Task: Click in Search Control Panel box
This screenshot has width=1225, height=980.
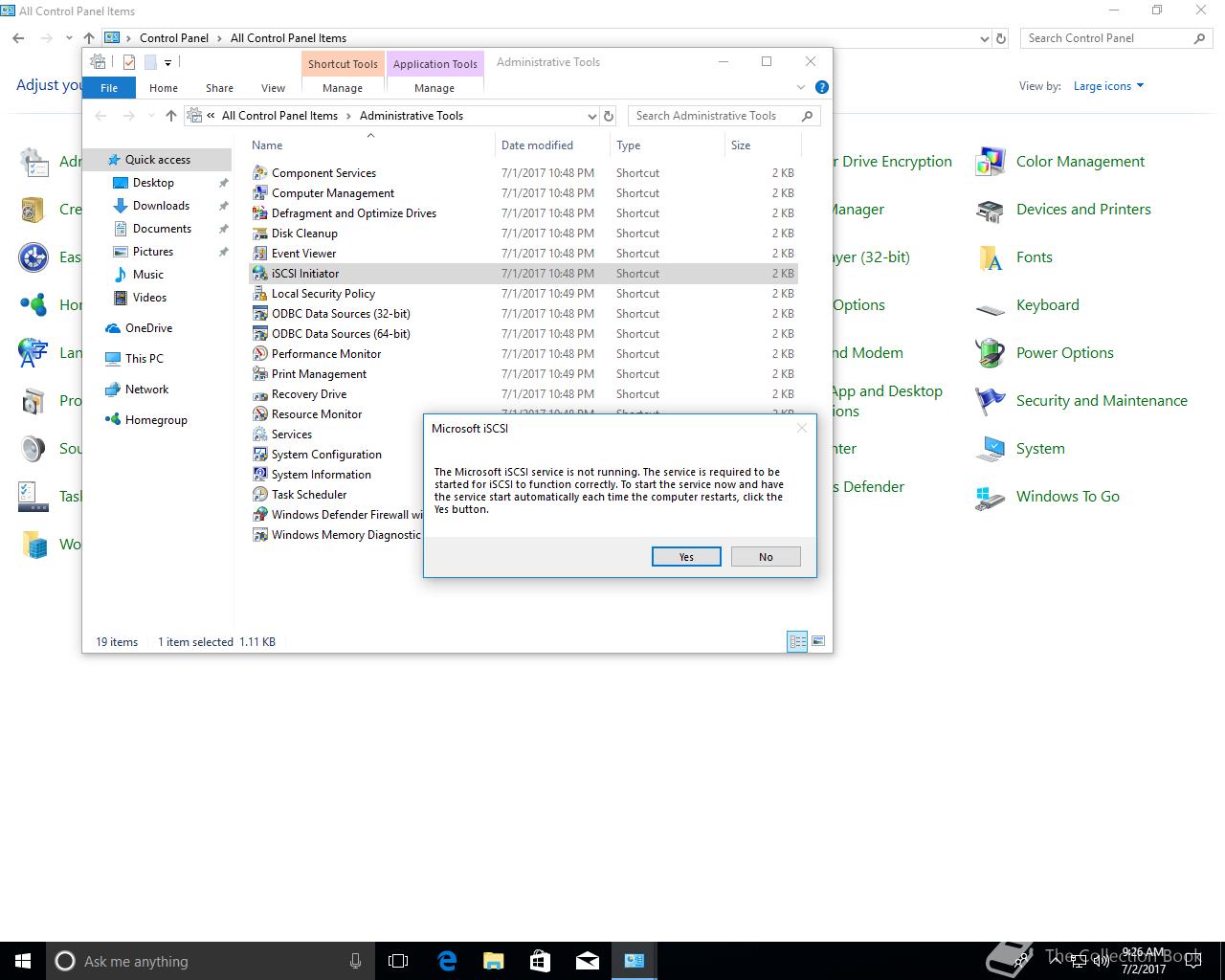Action: pos(1116,38)
